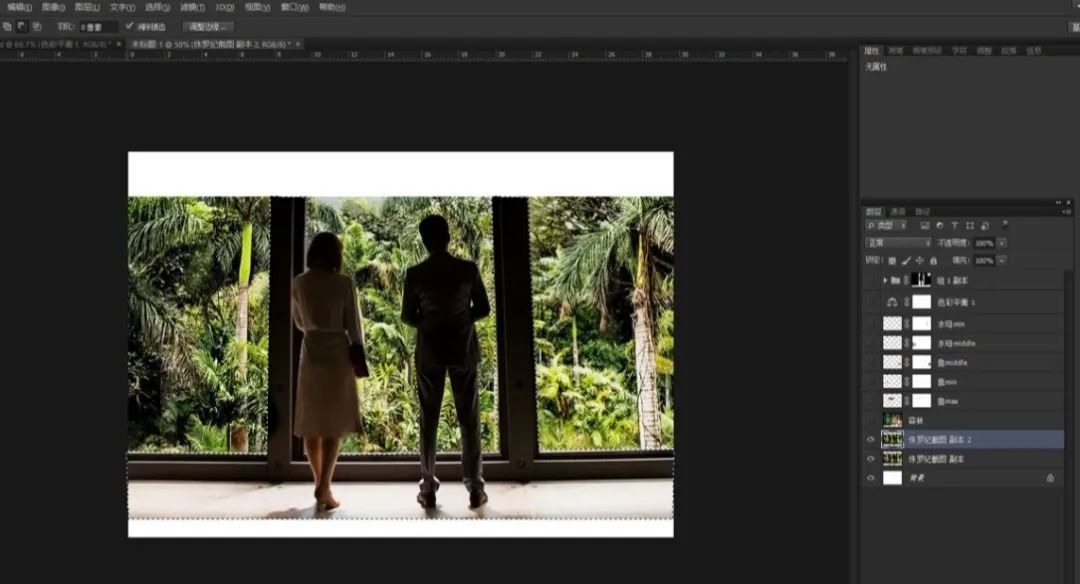Click the mask thumbnail of 组 1 副本
The height and width of the screenshot is (584, 1080).
[922, 280]
